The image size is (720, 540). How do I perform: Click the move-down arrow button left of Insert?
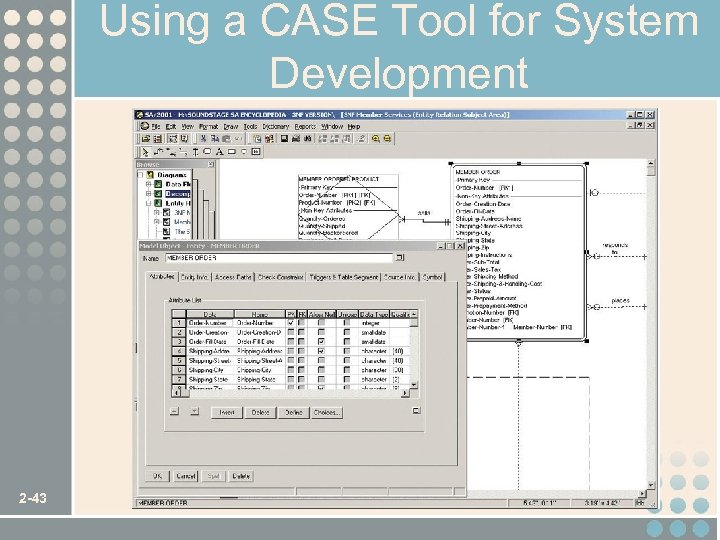click(x=195, y=411)
